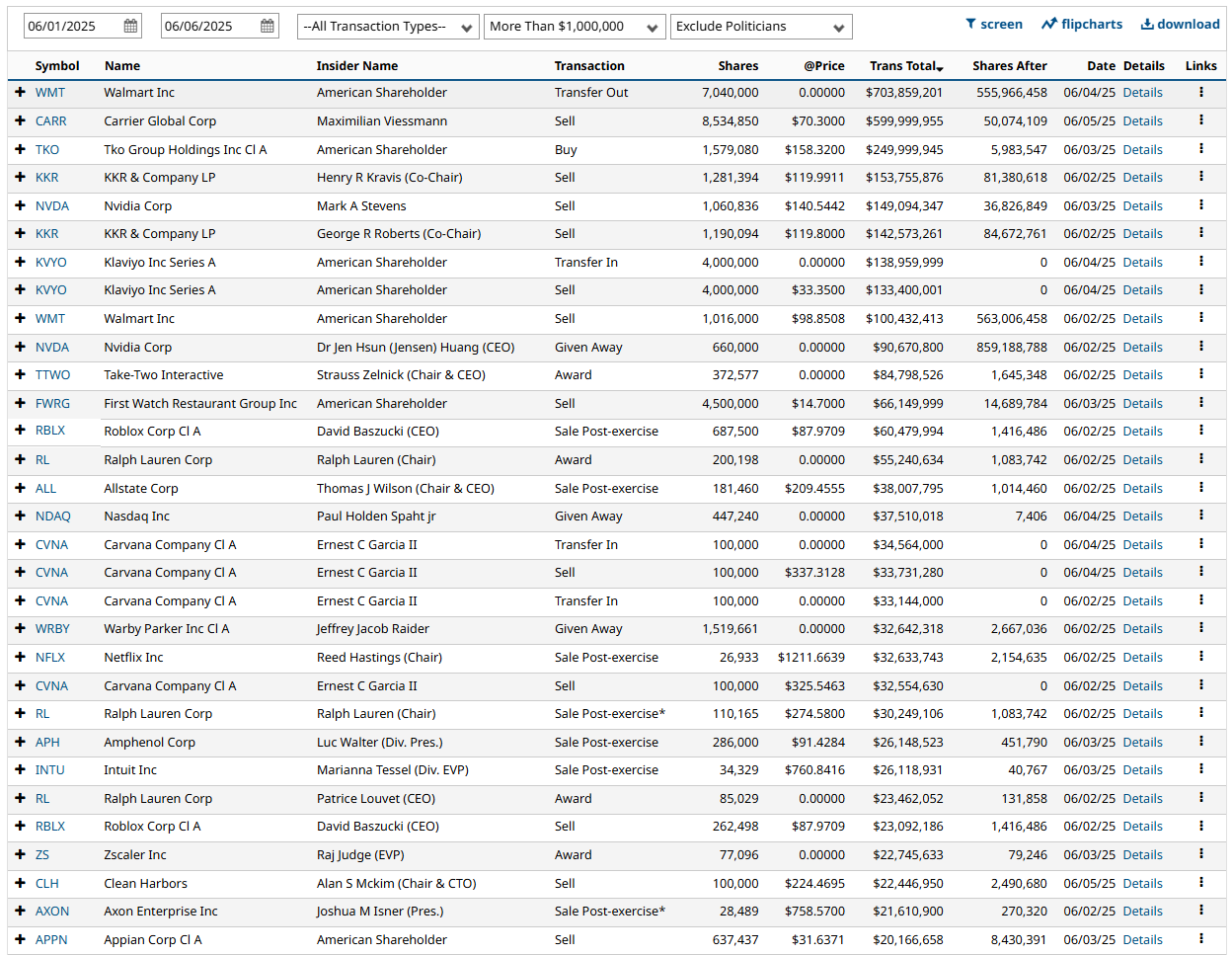
Task: Open three-dot menu for Take-Two Interactive row
Action: coord(1201,374)
